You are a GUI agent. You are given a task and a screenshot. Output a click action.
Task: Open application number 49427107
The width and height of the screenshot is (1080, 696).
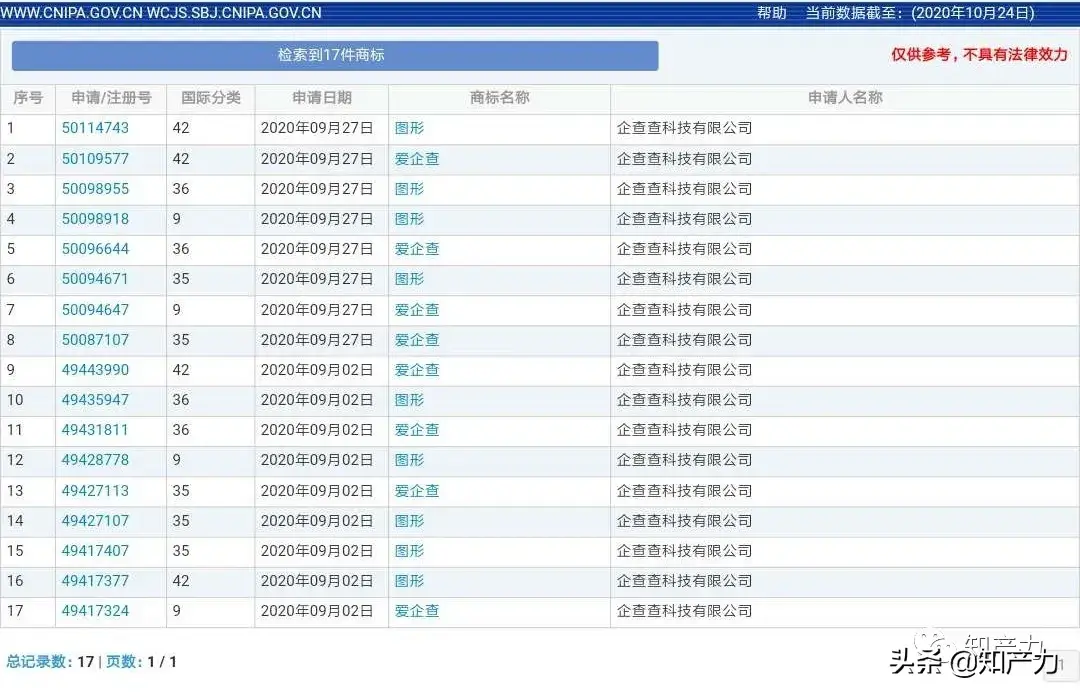95,521
